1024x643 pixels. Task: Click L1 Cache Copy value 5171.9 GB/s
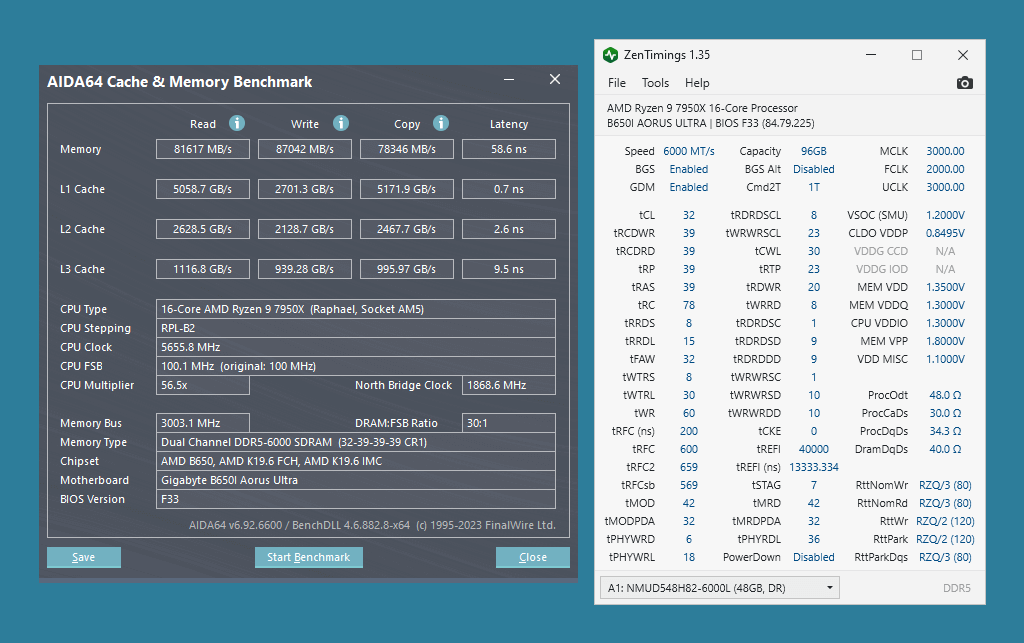[406, 189]
